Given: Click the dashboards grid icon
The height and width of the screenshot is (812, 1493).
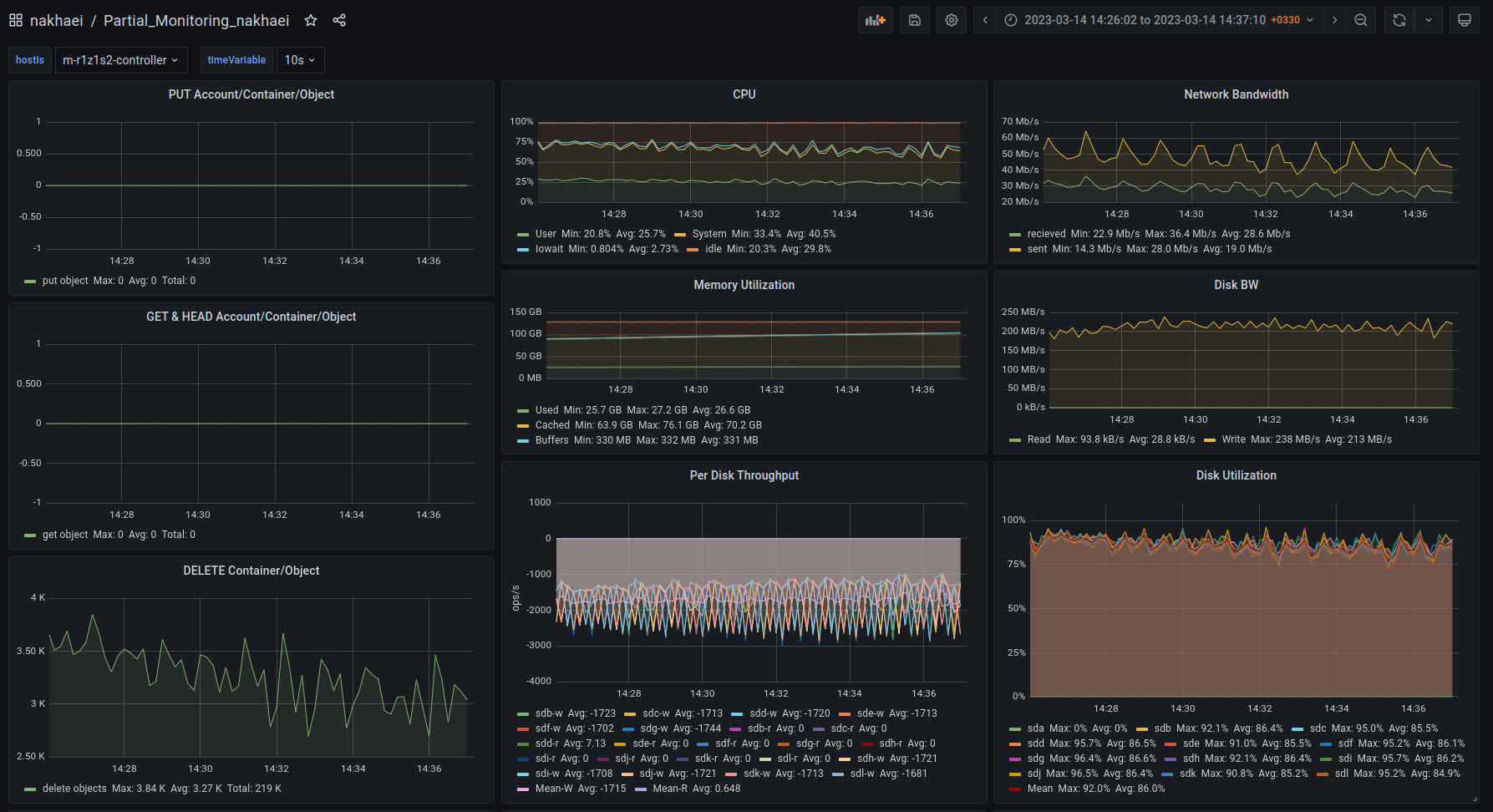Looking at the screenshot, I should (16, 20).
